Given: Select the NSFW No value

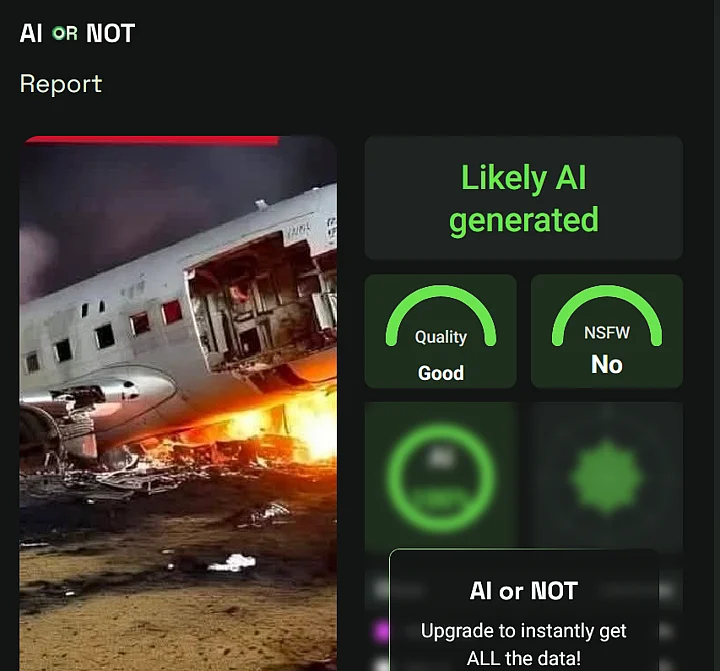Looking at the screenshot, I should coord(607,365).
